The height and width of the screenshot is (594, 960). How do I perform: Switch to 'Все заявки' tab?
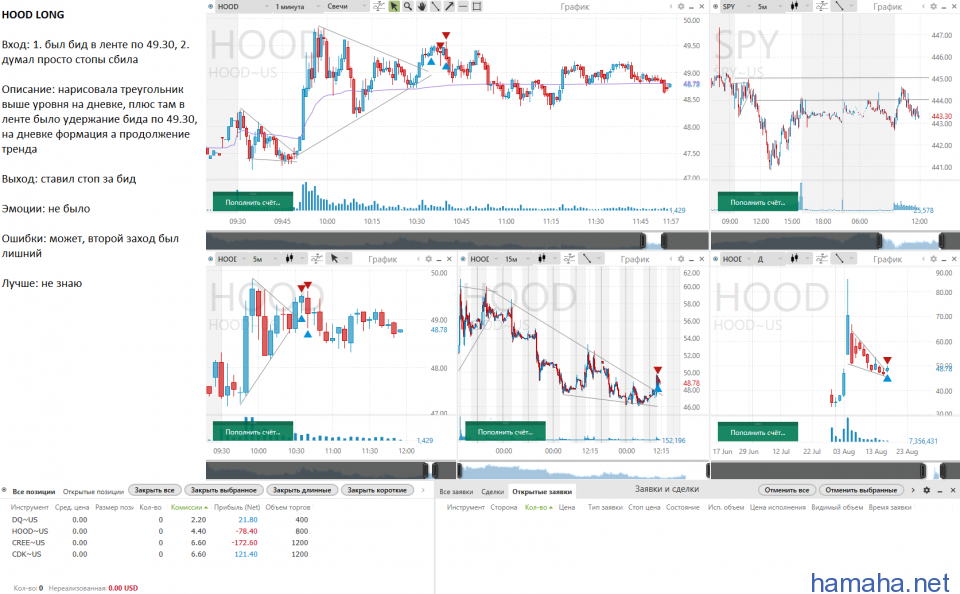(456, 491)
